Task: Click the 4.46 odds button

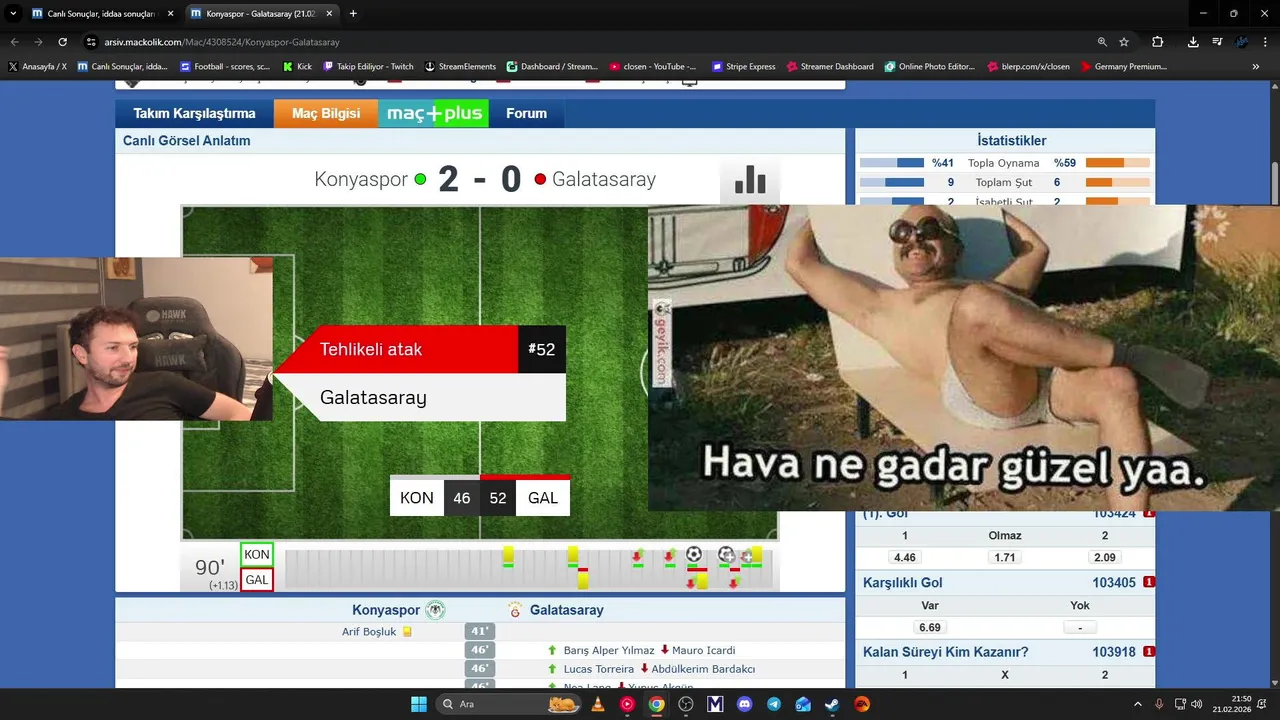Action: 905,557
